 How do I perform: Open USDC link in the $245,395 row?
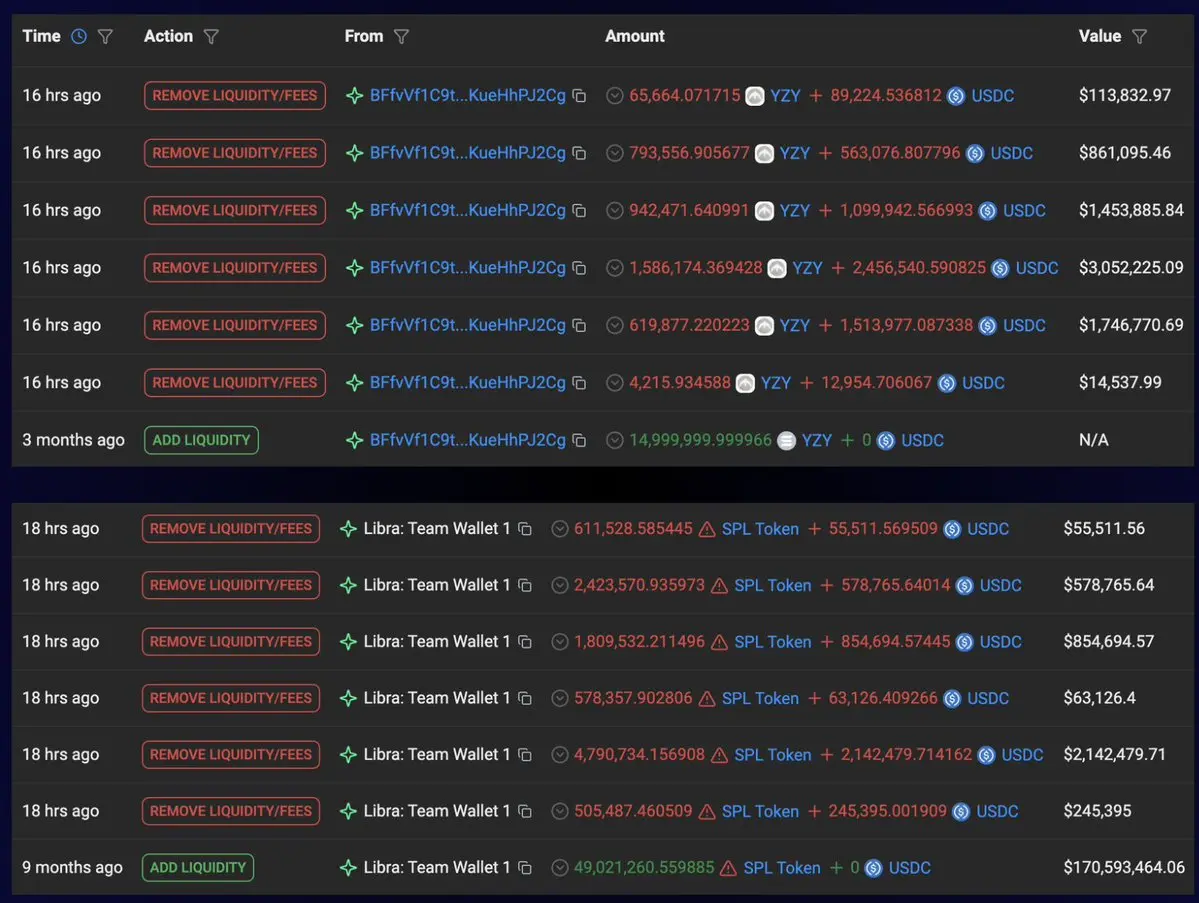pos(997,812)
